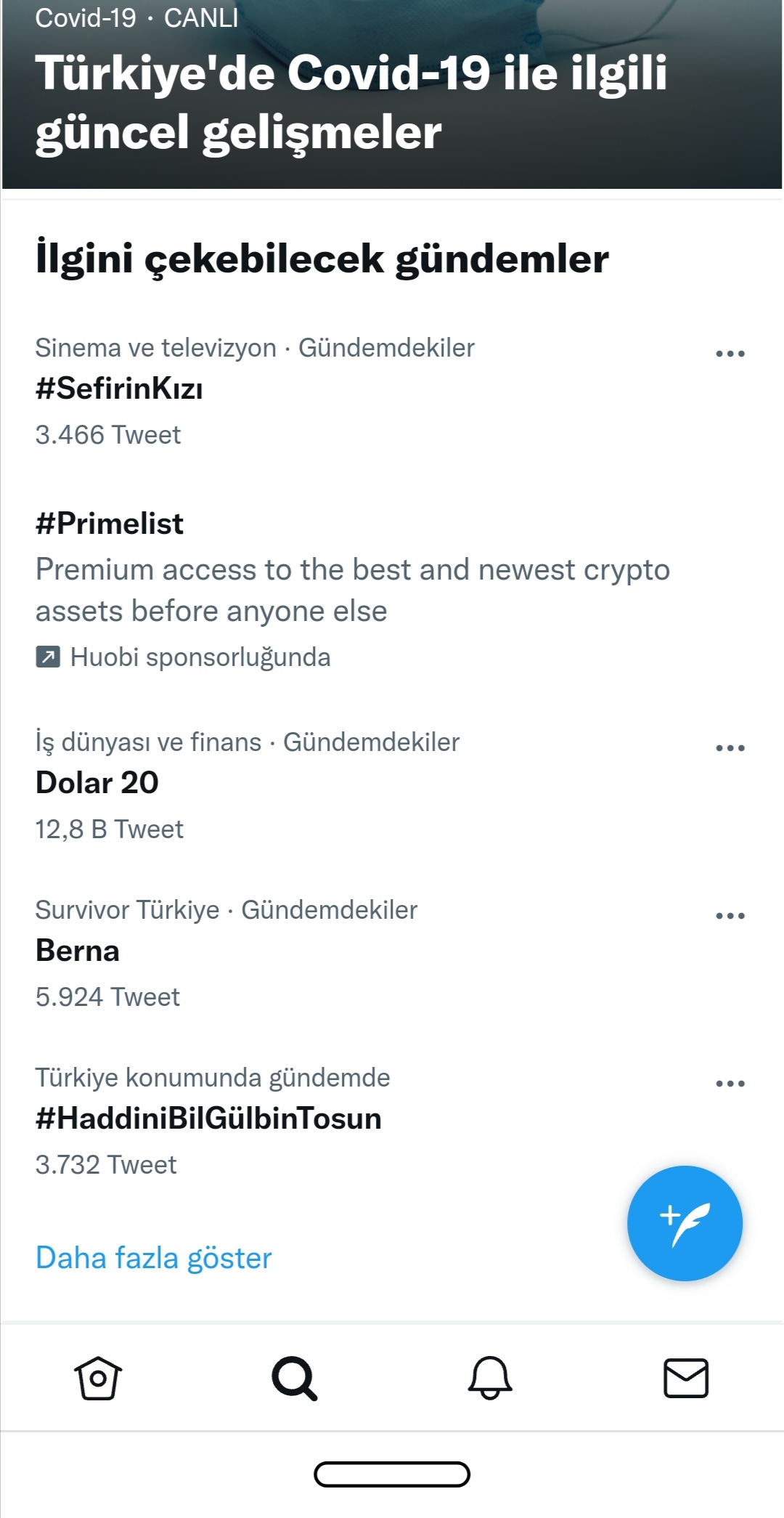Open the #SefirinKızı trending hashtag

[119, 389]
